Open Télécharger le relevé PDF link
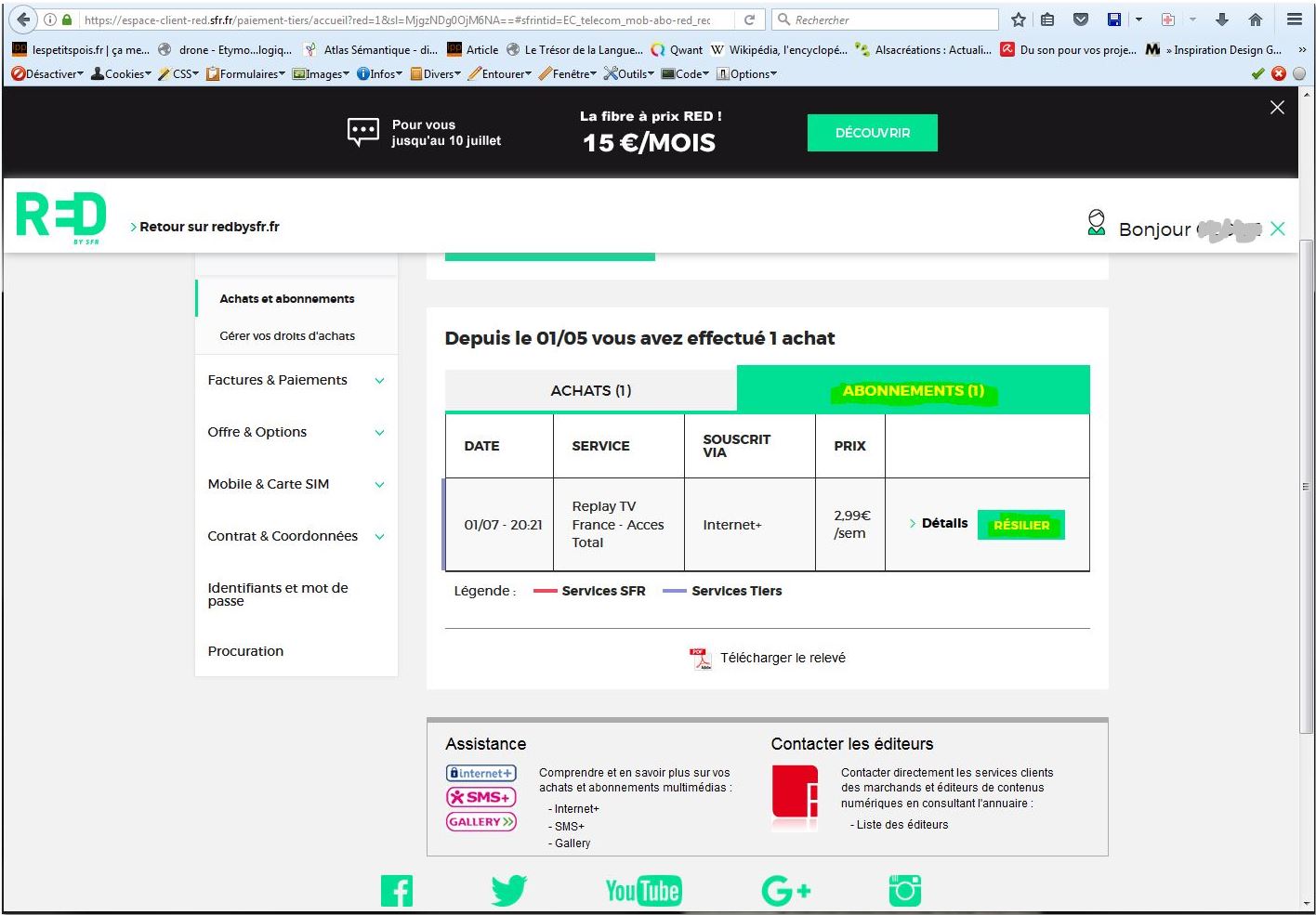The width and height of the screenshot is (1316, 915). [x=782, y=658]
